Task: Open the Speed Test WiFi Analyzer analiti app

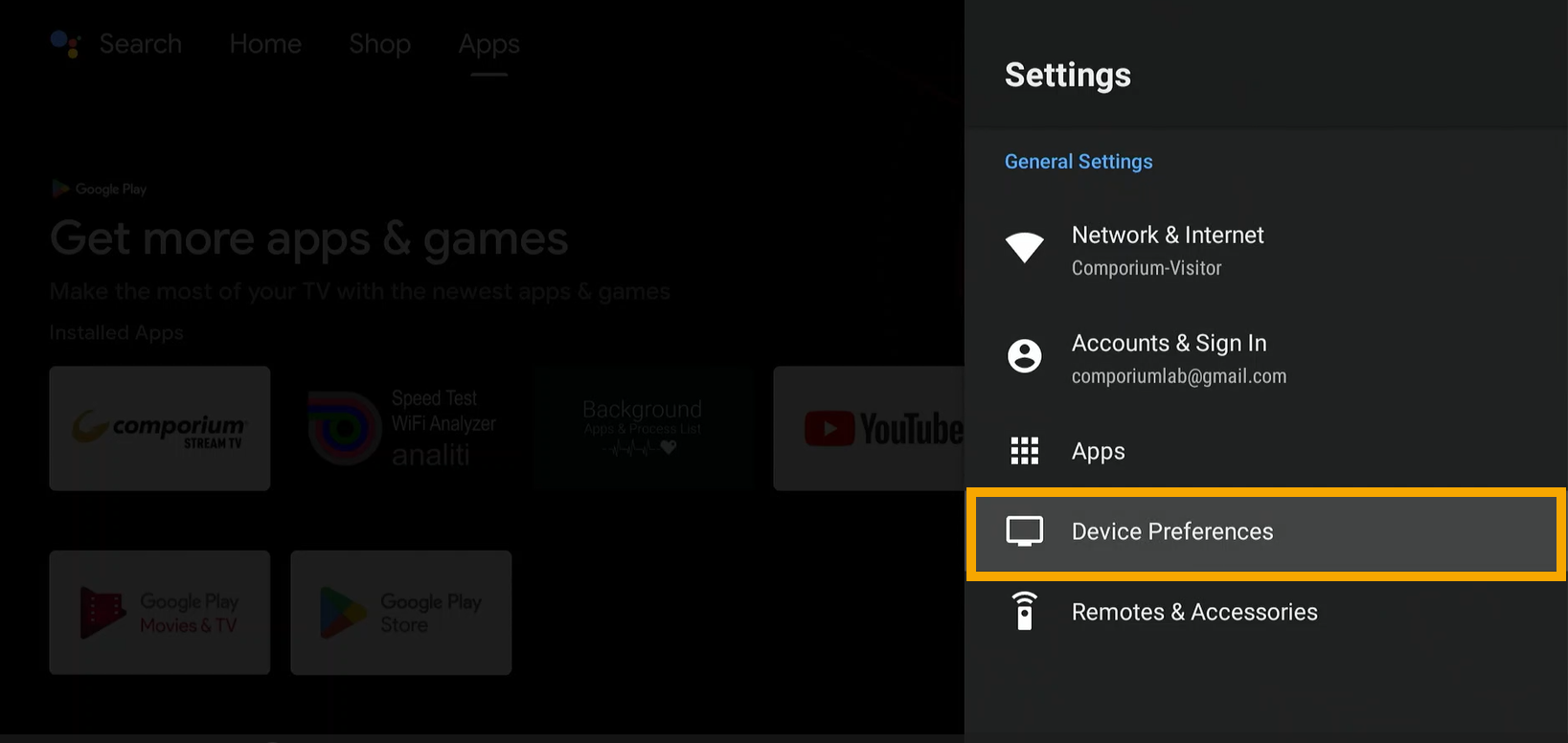Action: point(401,428)
